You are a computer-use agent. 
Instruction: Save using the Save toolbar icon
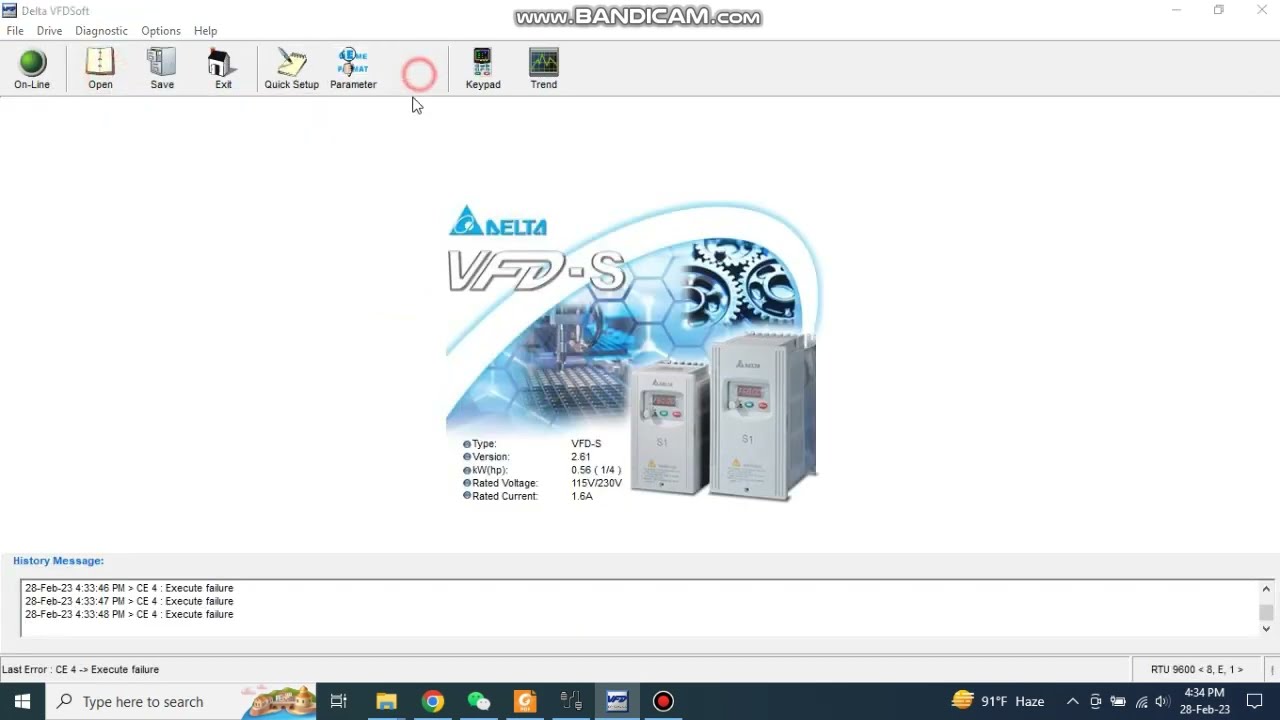click(x=162, y=69)
